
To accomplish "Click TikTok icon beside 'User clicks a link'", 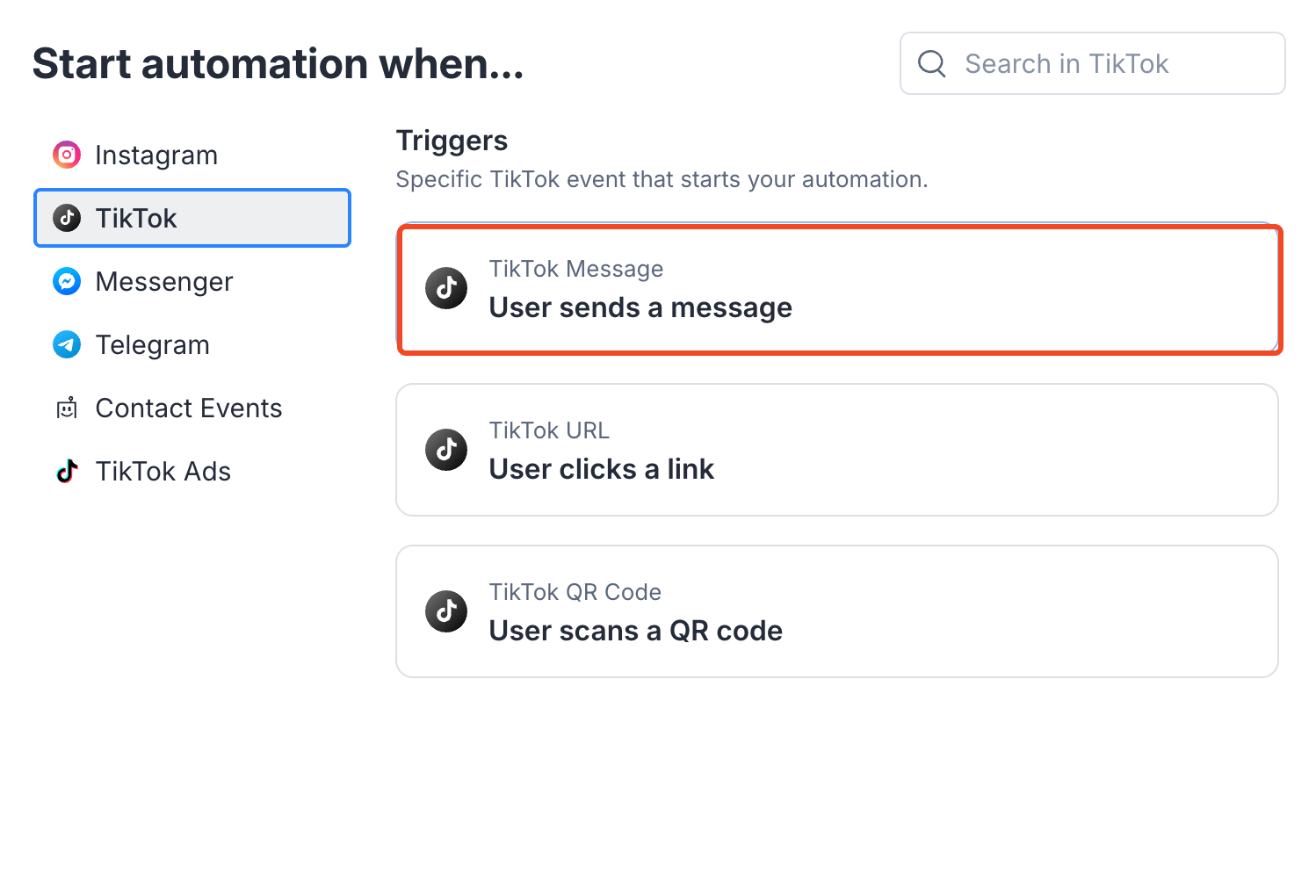I will tap(446, 450).
